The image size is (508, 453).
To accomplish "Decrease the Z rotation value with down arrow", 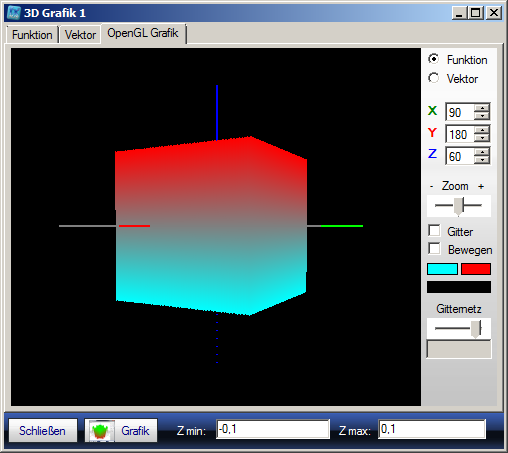I will pyautogui.click(x=482, y=160).
